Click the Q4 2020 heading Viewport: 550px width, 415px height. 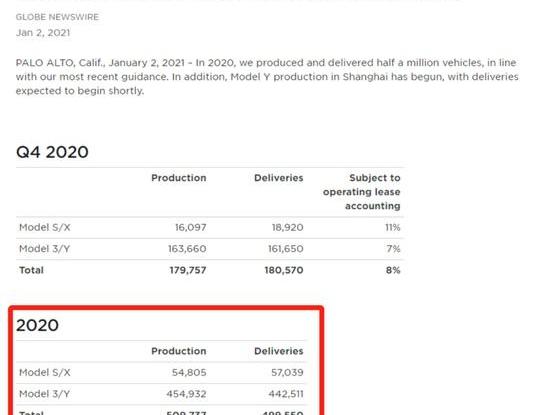click(52, 152)
